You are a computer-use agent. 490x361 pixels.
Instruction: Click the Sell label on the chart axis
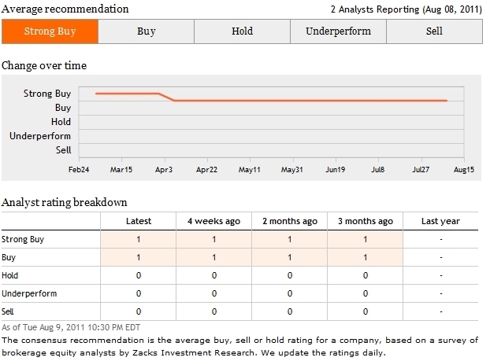point(63,150)
